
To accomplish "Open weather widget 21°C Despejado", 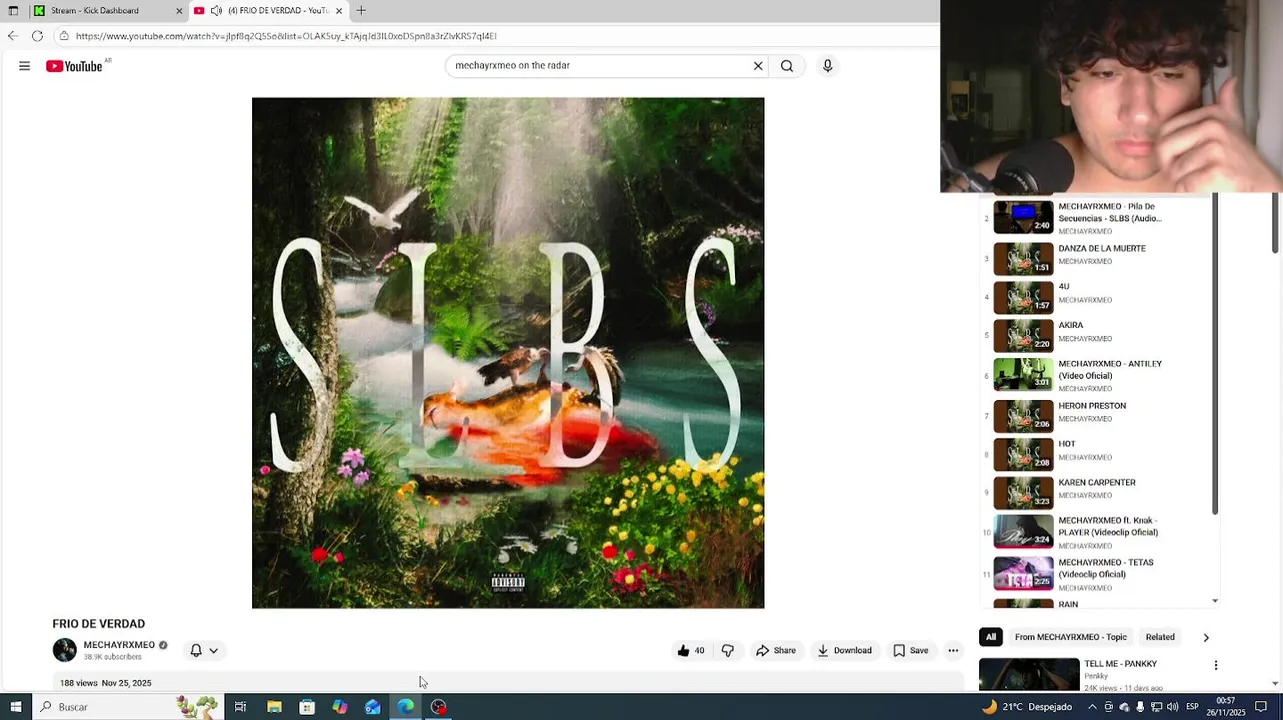I will [1026, 707].
